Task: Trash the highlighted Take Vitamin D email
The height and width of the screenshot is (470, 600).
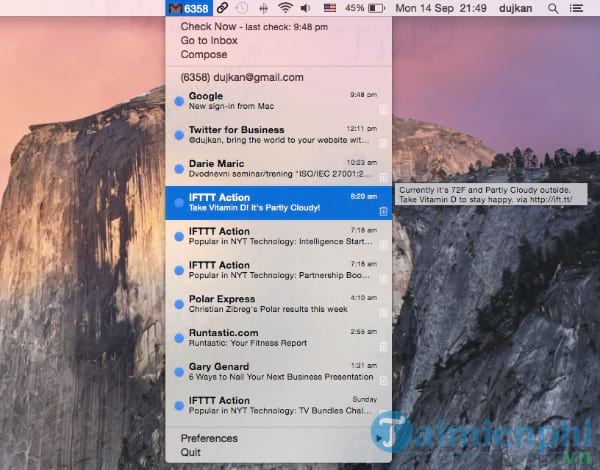Action: coord(383,211)
